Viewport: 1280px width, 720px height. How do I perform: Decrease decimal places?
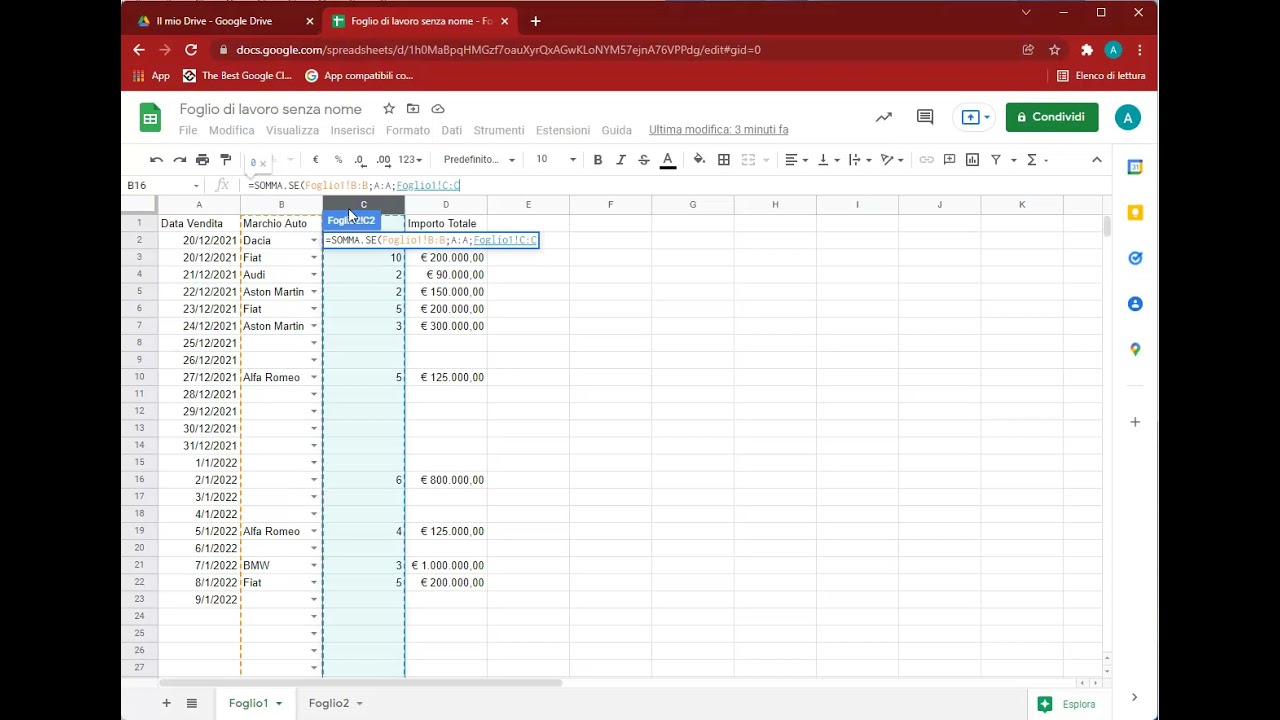pyautogui.click(x=359, y=160)
